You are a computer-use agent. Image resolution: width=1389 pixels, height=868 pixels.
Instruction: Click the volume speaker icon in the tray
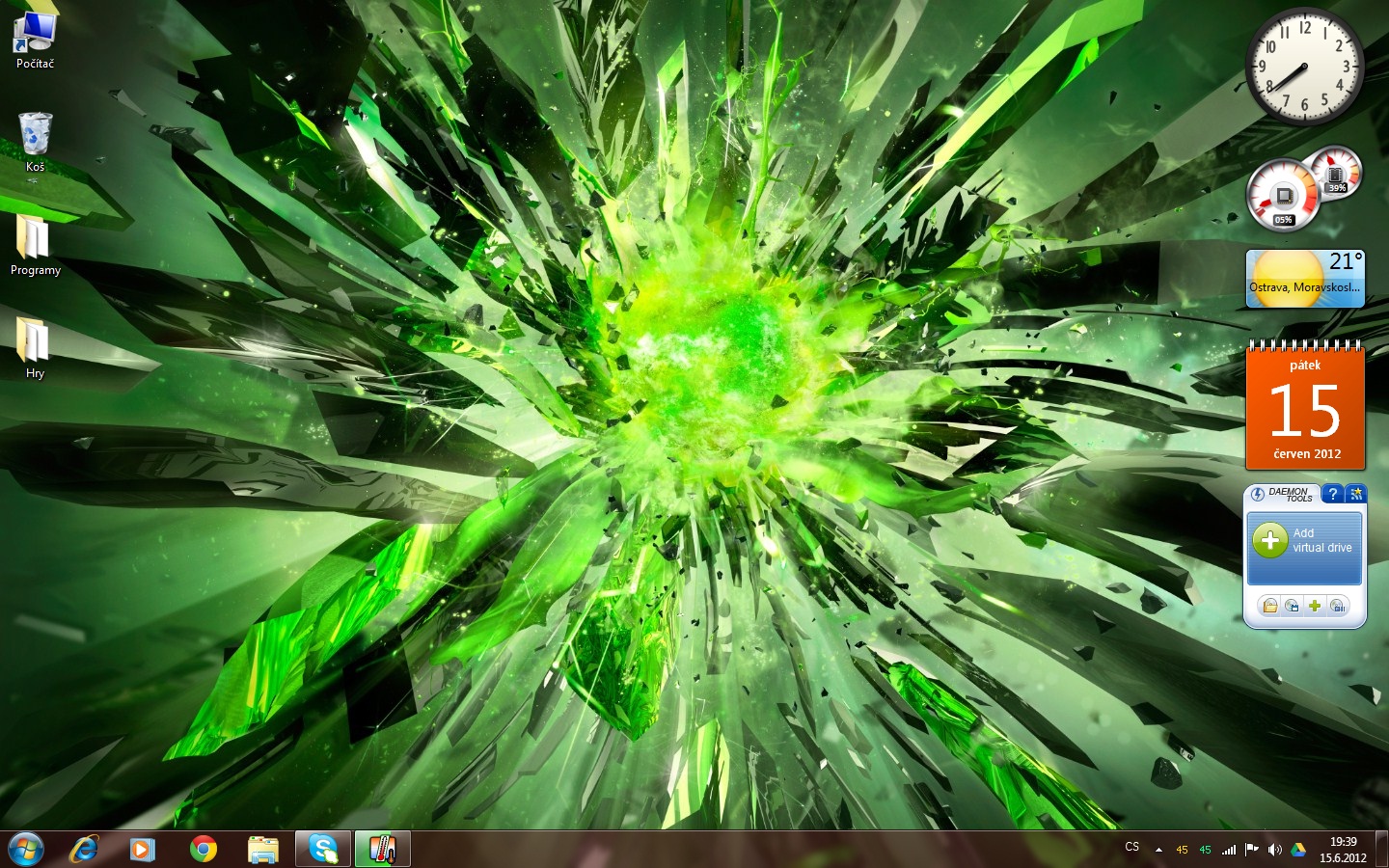tap(1274, 850)
